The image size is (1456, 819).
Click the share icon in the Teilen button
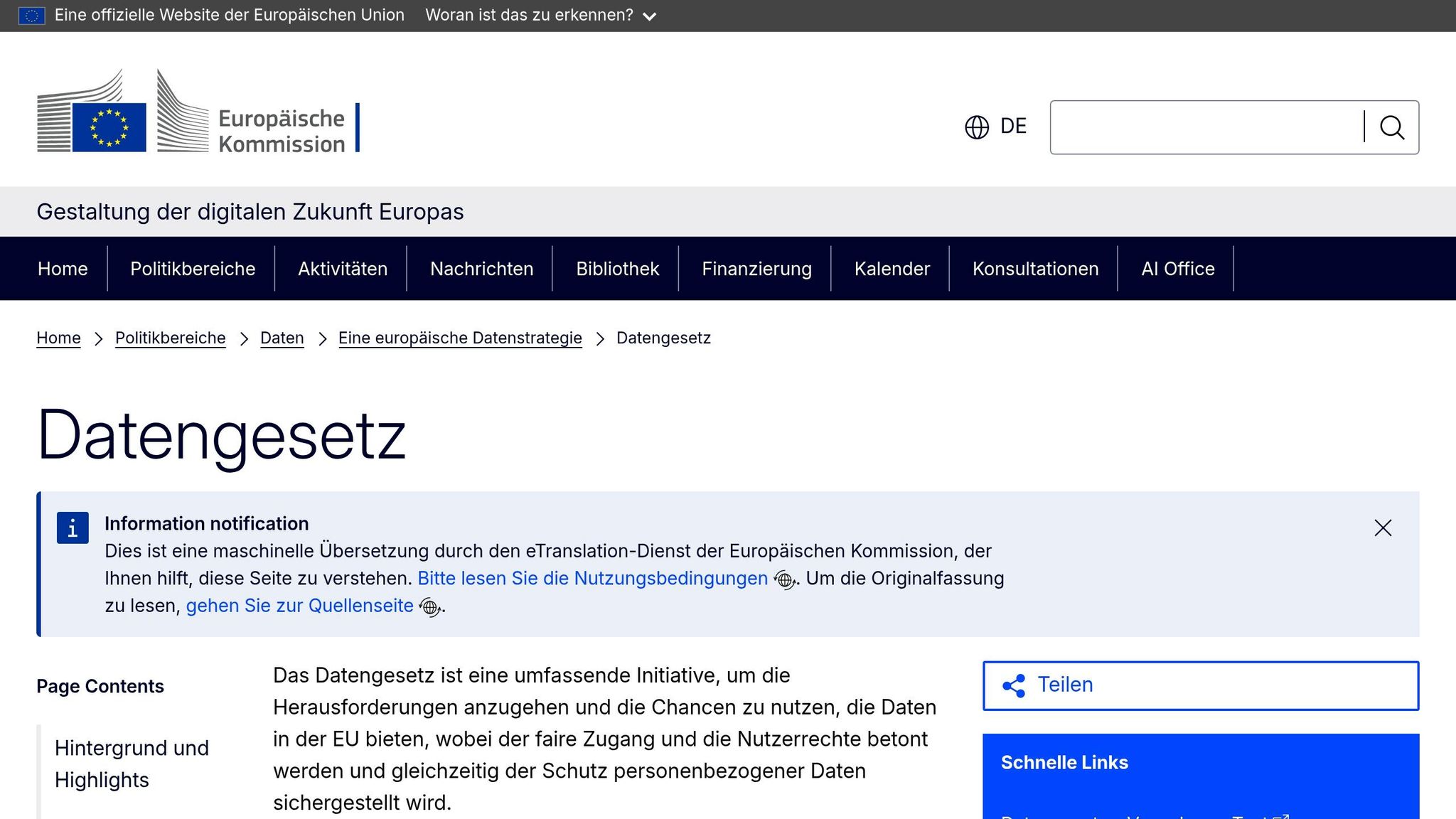[x=1014, y=685]
